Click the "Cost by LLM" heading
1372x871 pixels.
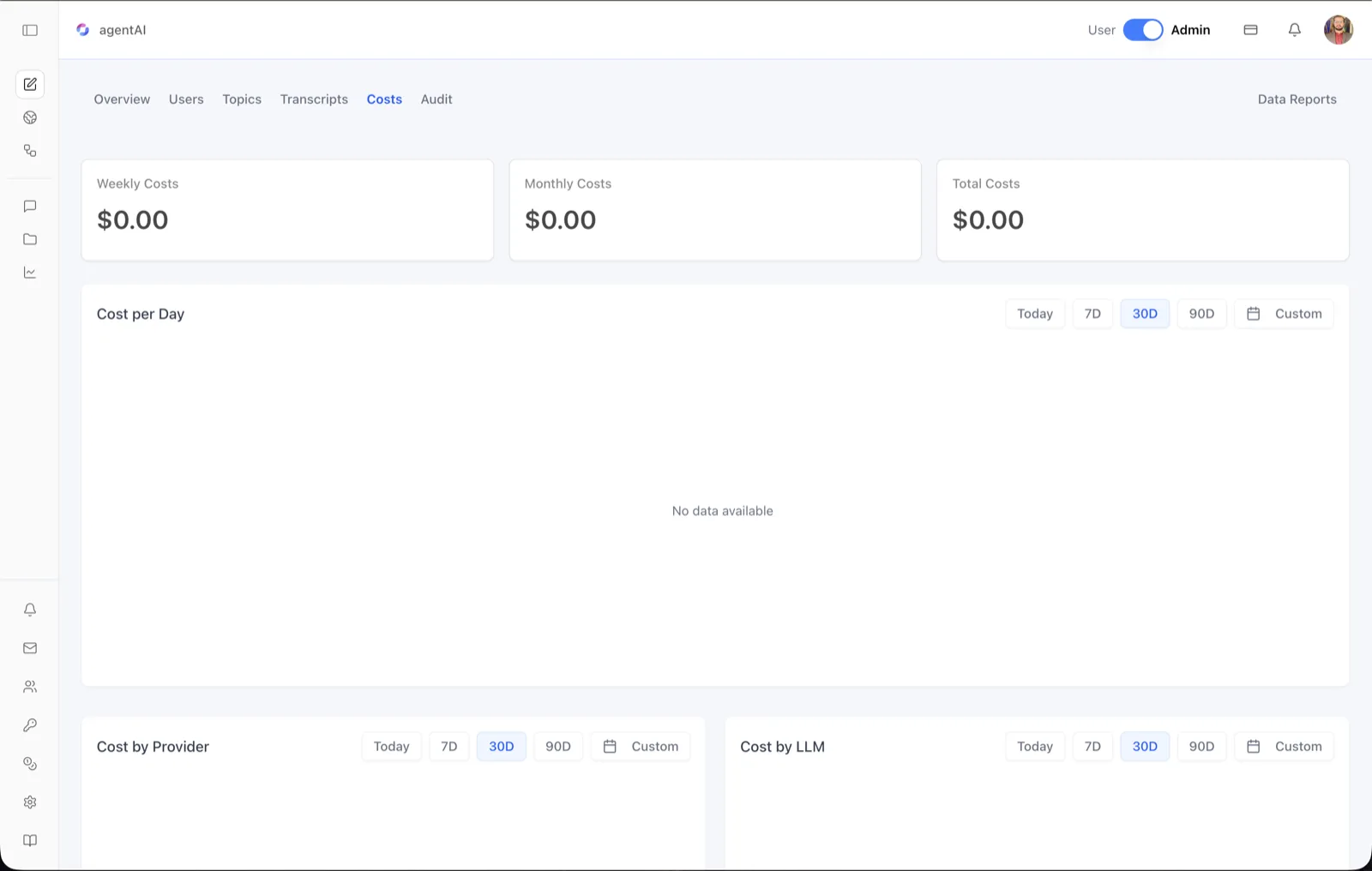coord(783,747)
